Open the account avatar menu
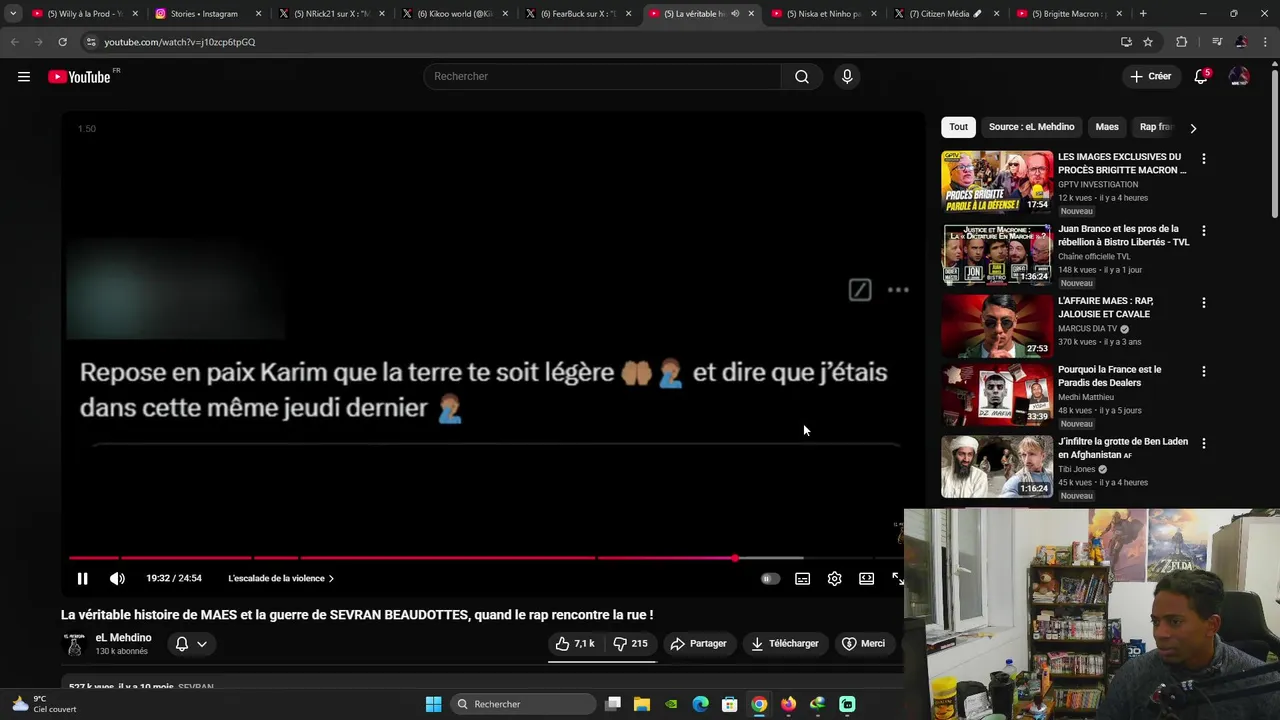 click(x=1239, y=77)
